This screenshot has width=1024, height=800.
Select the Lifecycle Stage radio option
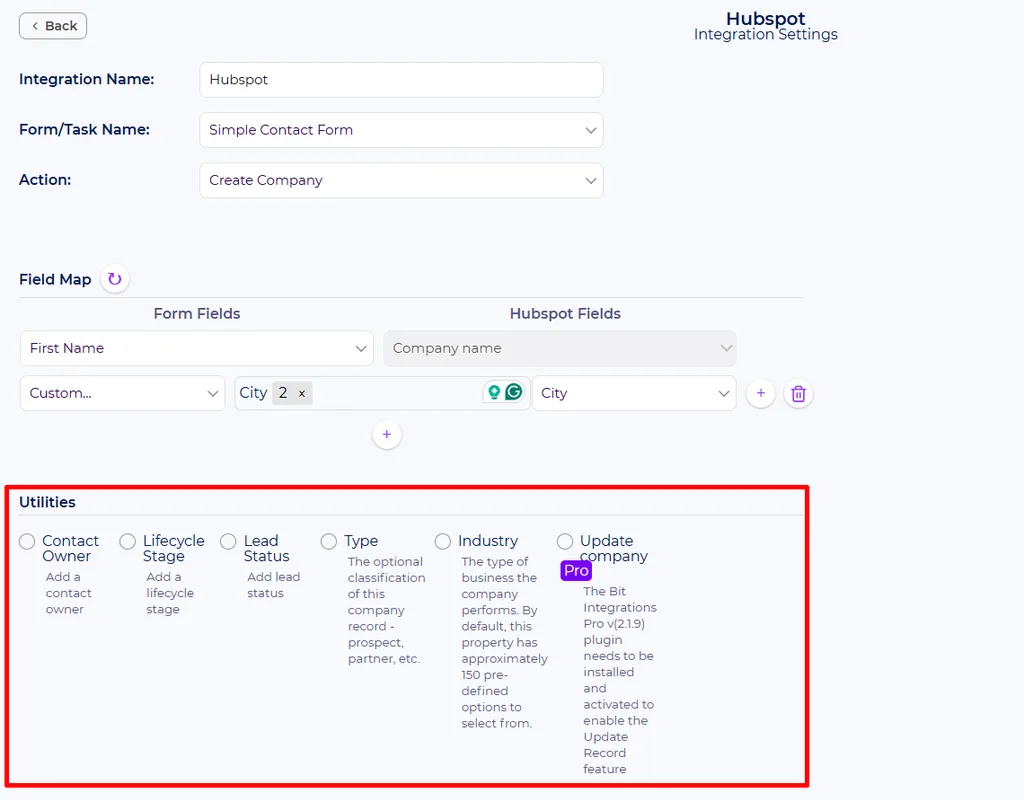tap(127, 541)
